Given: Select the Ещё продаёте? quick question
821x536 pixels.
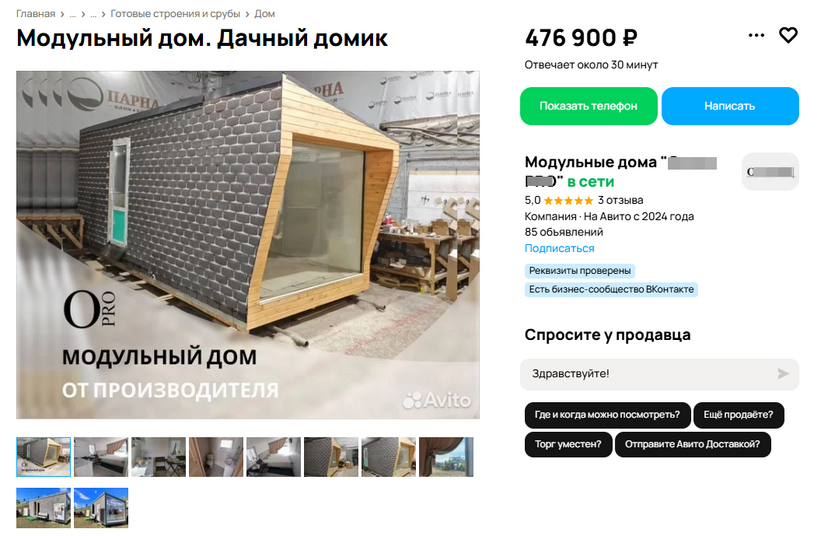Looking at the screenshot, I should (738, 415).
